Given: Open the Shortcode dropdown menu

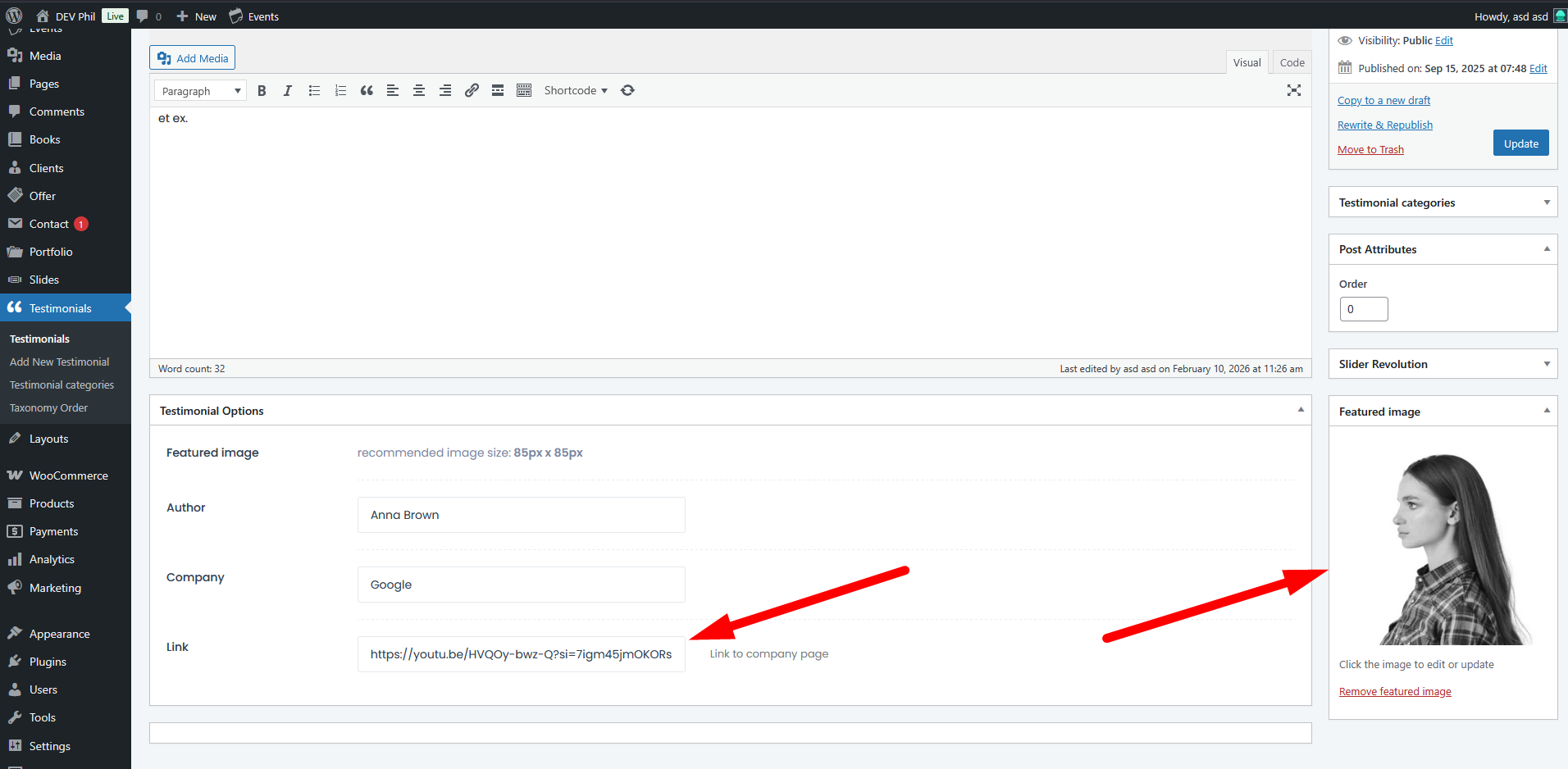Looking at the screenshot, I should click(x=576, y=91).
